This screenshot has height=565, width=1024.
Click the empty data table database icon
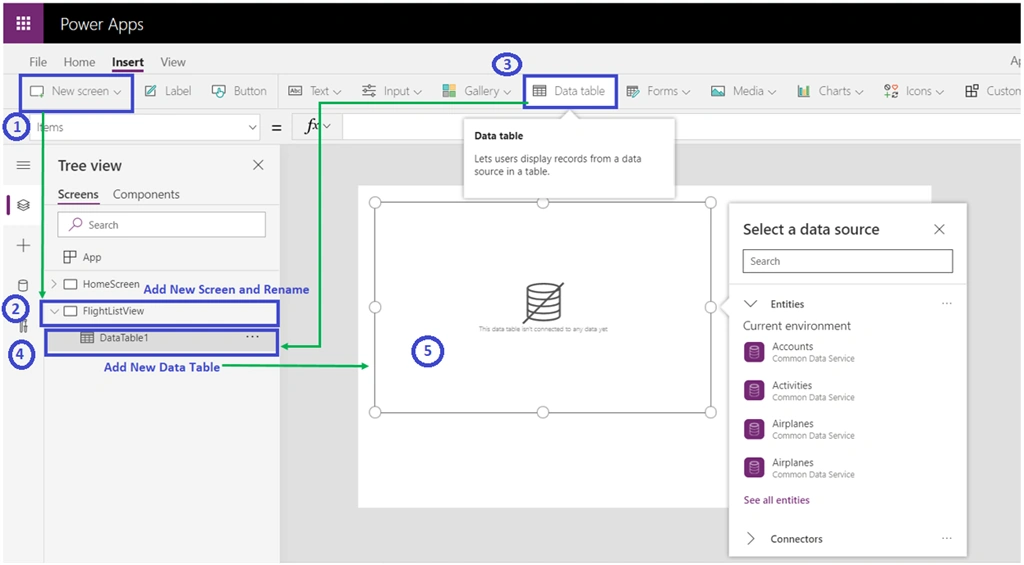point(543,302)
